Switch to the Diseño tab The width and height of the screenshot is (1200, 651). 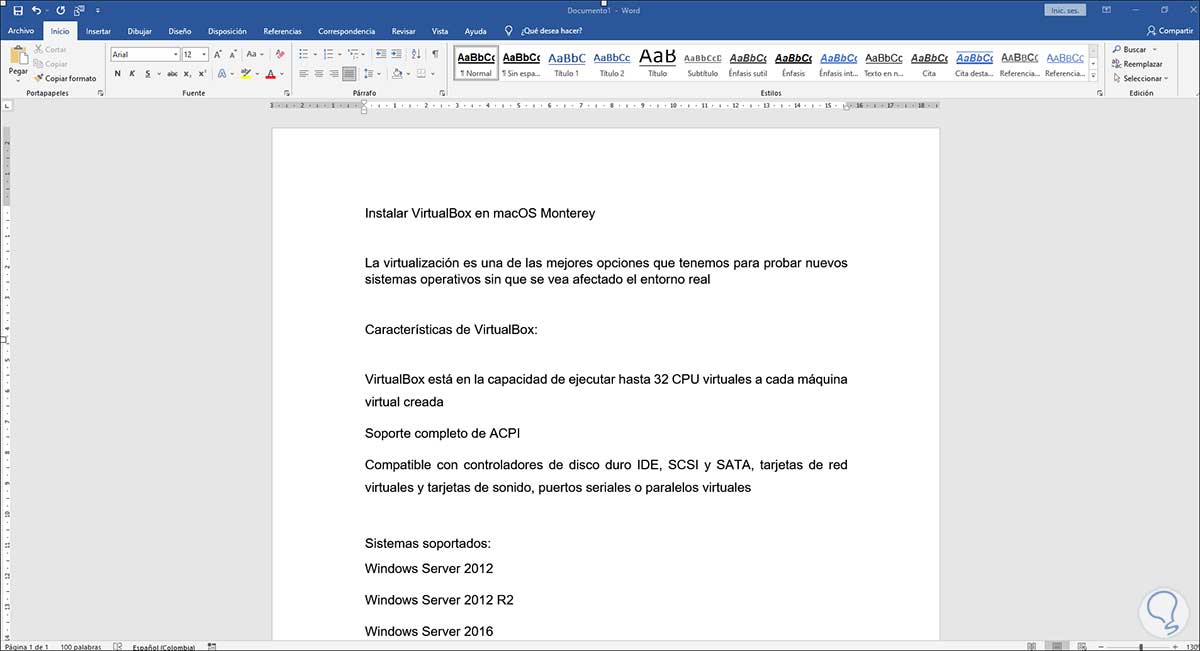pos(180,31)
